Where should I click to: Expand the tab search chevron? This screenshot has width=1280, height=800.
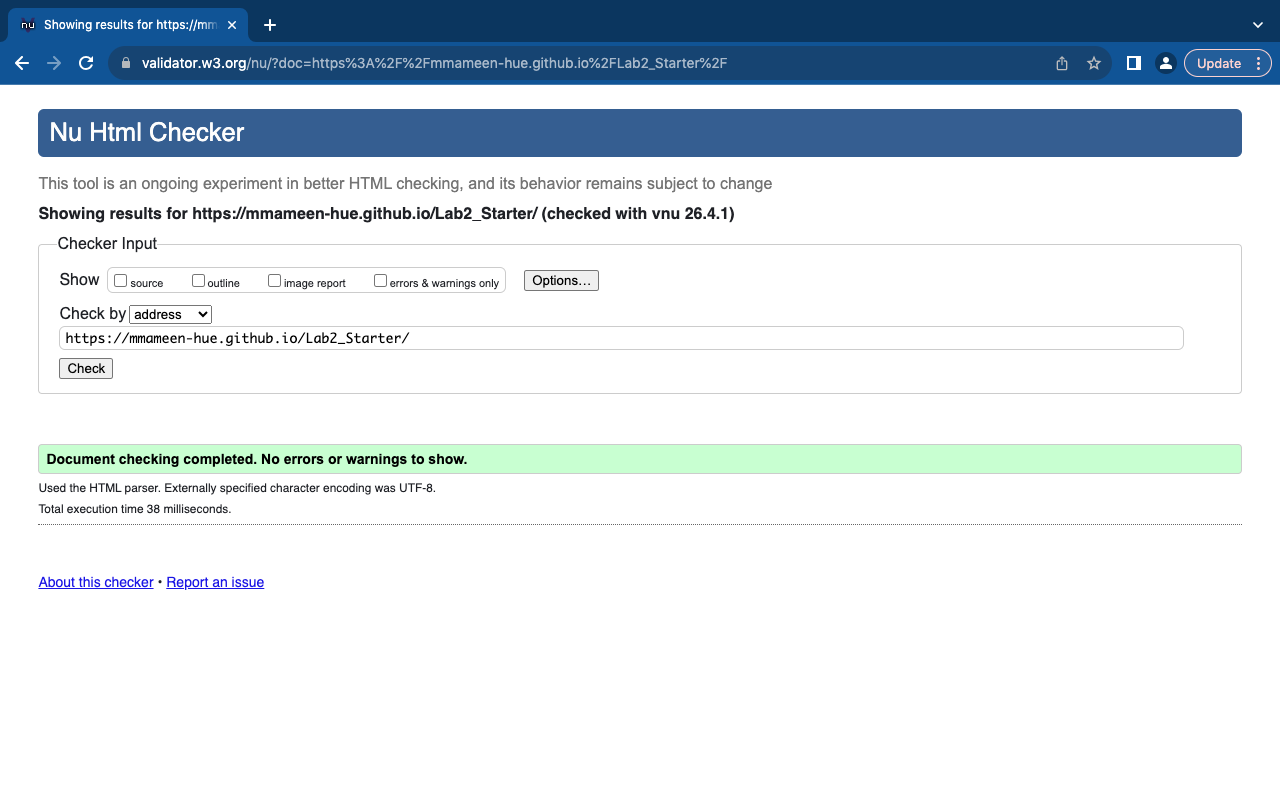[x=1257, y=25]
